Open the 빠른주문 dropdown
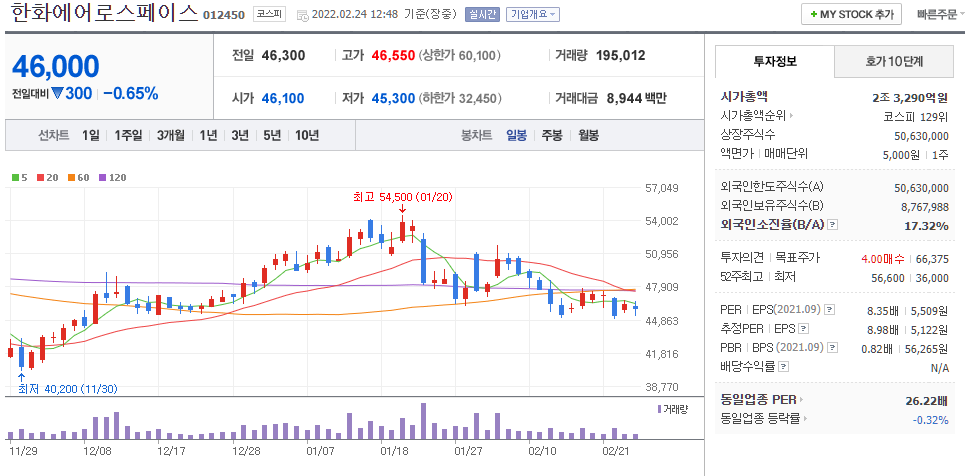Image resolution: width=971 pixels, height=476 pixels. click(941, 15)
